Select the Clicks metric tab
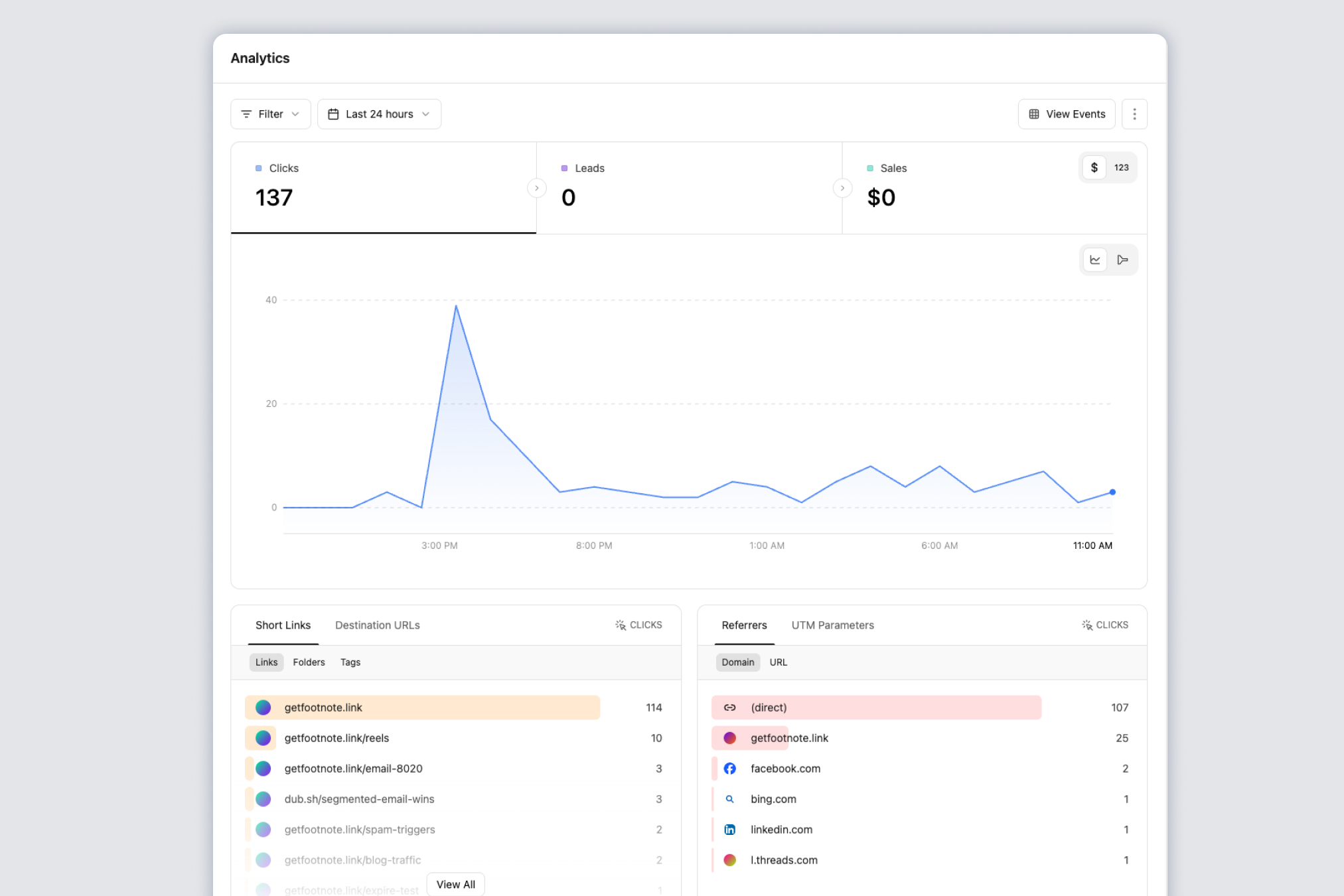This screenshot has height=896, width=1344. click(384, 188)
